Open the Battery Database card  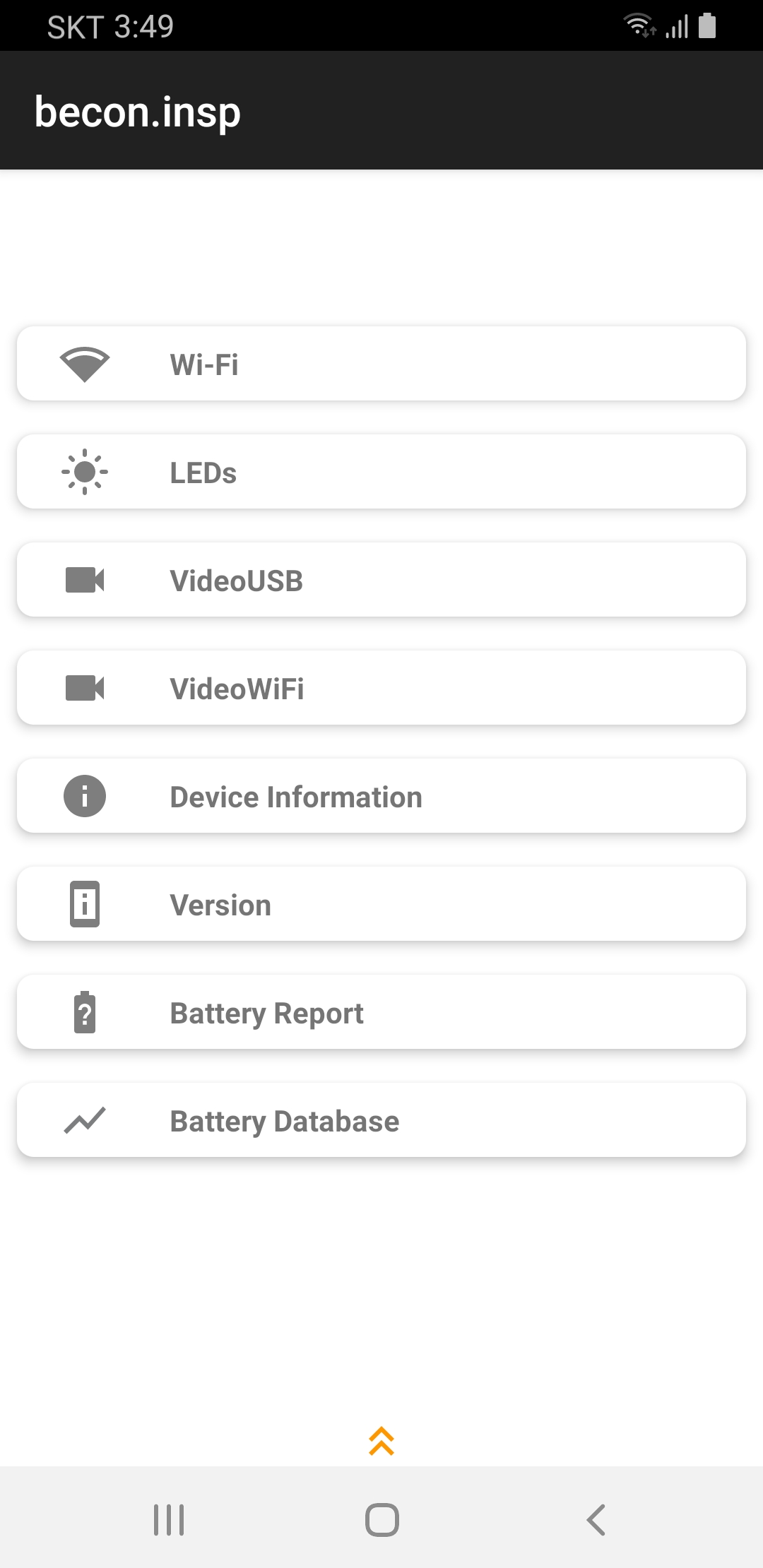pos(381,1120)
